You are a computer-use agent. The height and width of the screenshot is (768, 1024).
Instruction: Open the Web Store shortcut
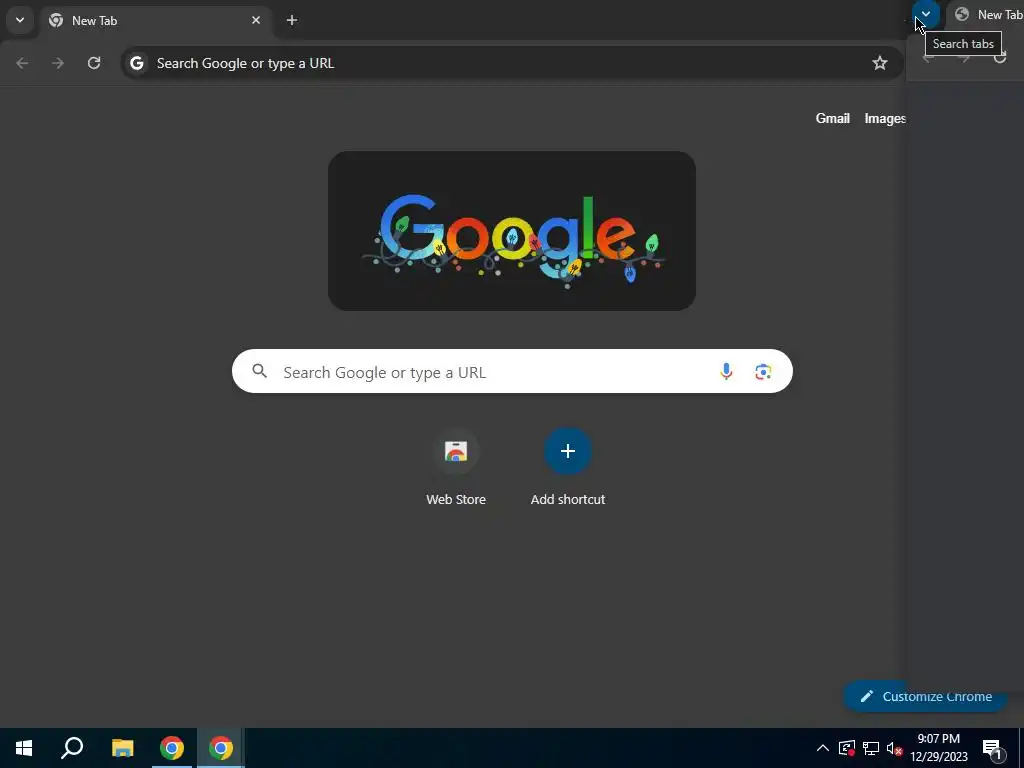click(456, 468)
